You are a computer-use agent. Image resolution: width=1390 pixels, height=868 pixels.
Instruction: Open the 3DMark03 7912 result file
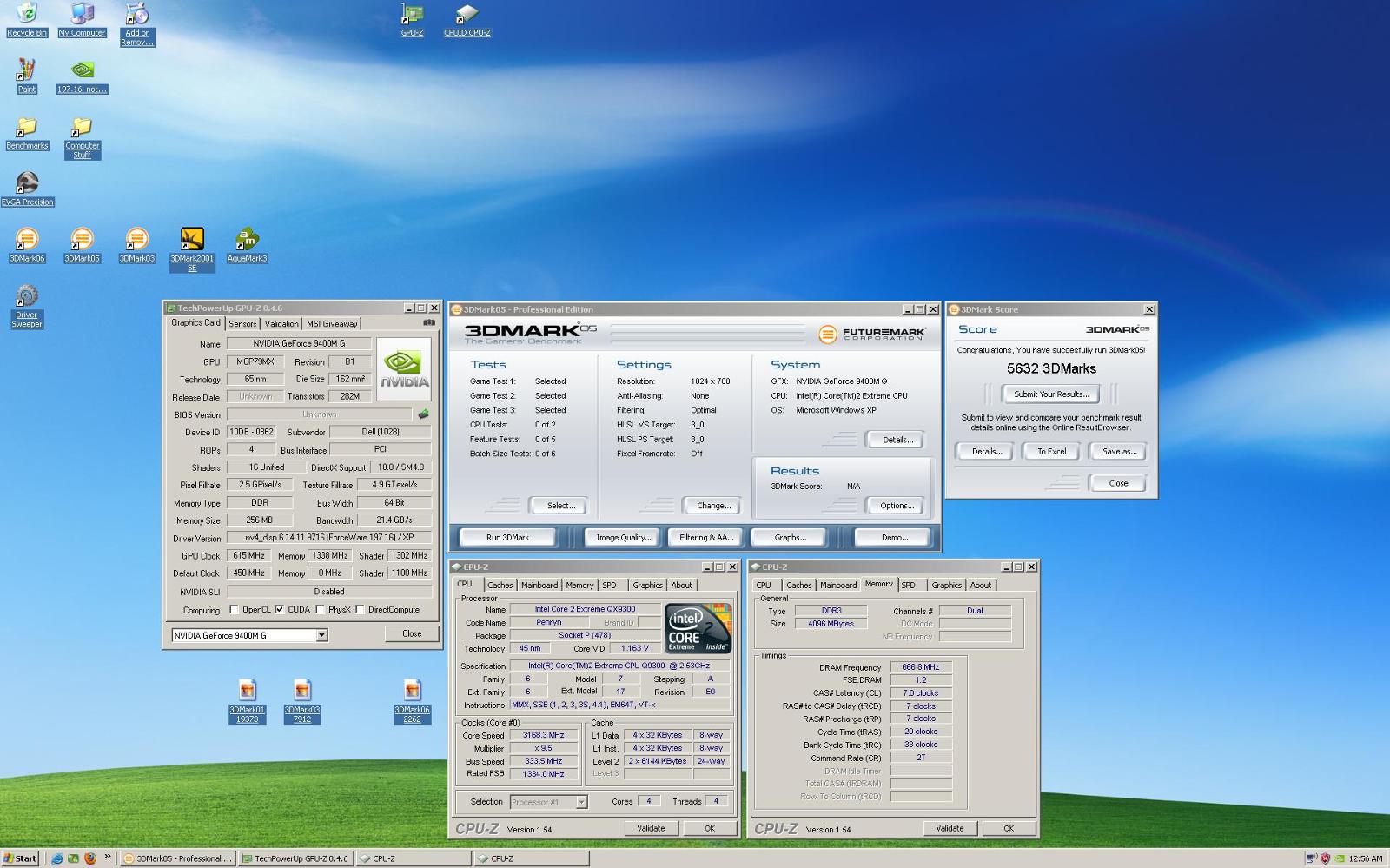(301, 701)
